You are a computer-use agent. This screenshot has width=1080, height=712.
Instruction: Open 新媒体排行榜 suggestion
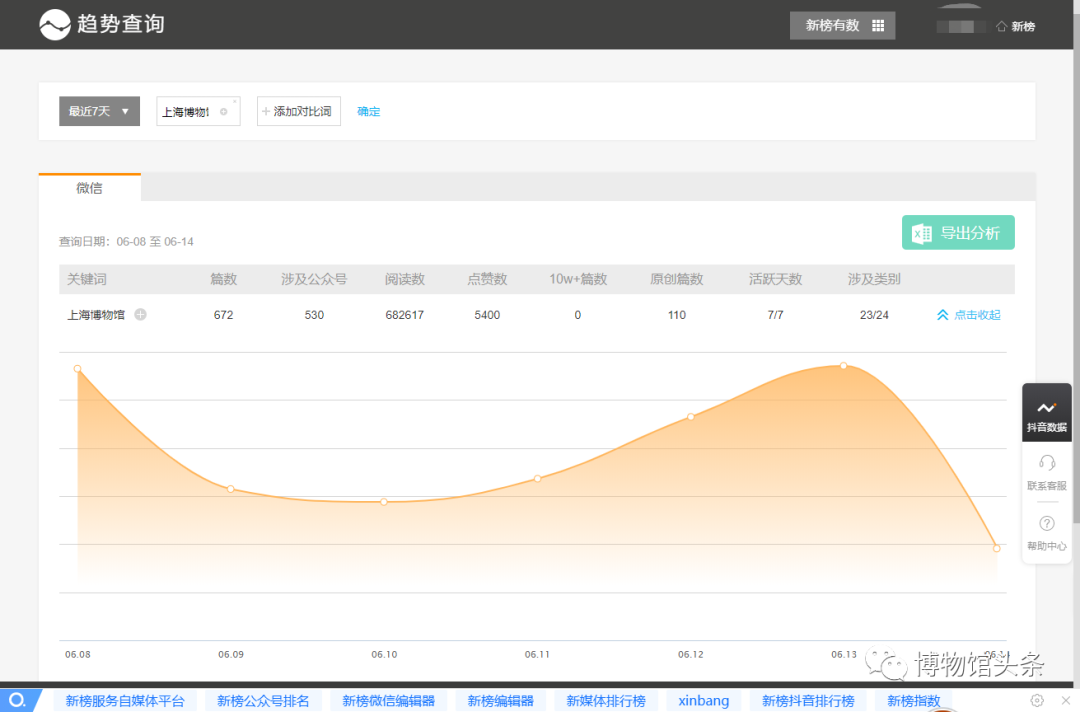(606, 701)
